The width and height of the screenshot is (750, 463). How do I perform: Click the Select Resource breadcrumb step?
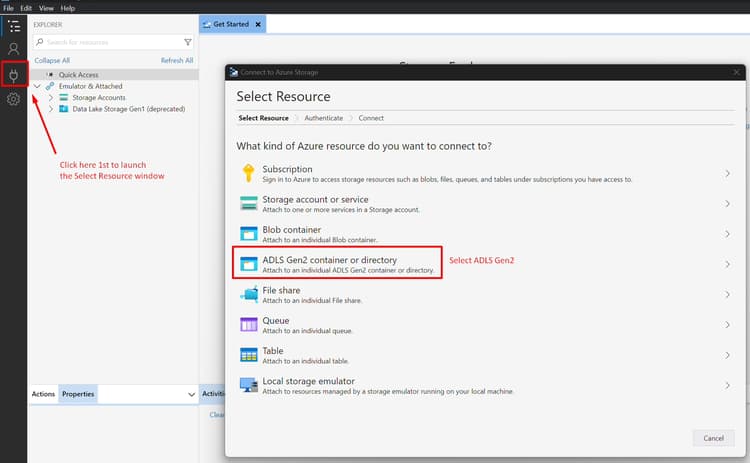264,118
